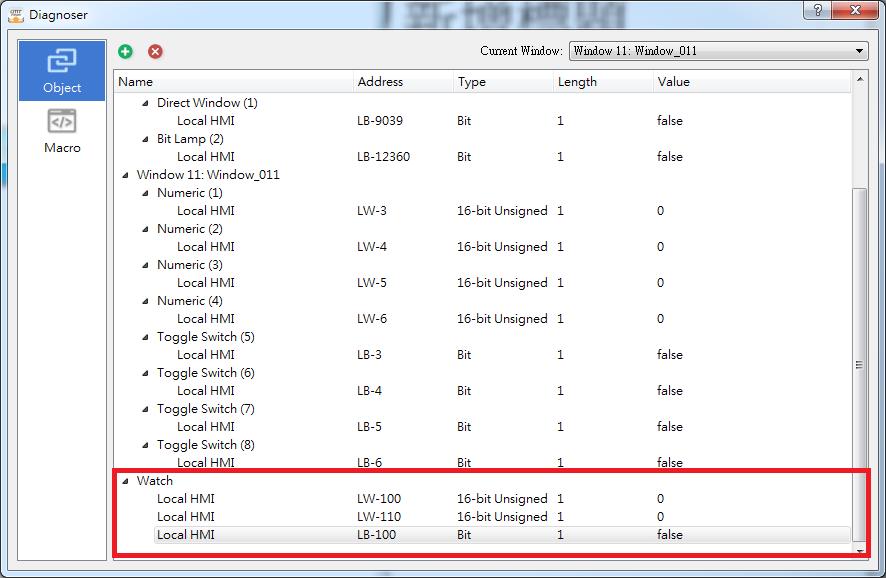Click the Diagnoser title bar icon
The image size is (886, 578).
(x=16, y=14)
